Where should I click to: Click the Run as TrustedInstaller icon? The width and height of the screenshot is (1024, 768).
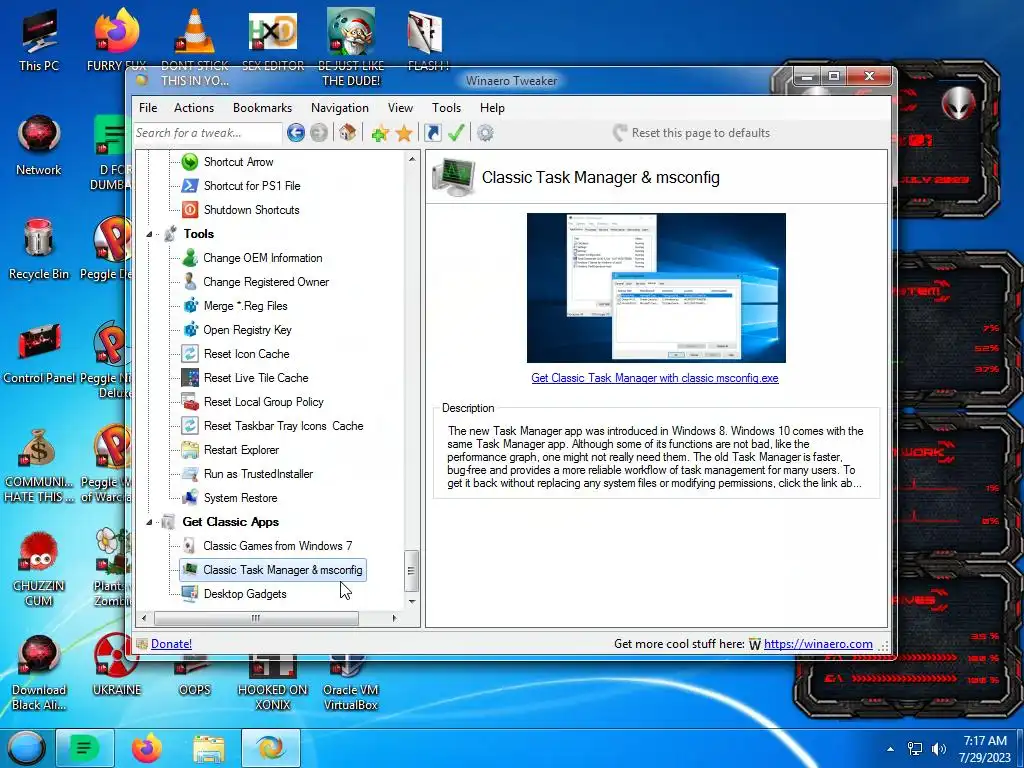click(189, 473)
